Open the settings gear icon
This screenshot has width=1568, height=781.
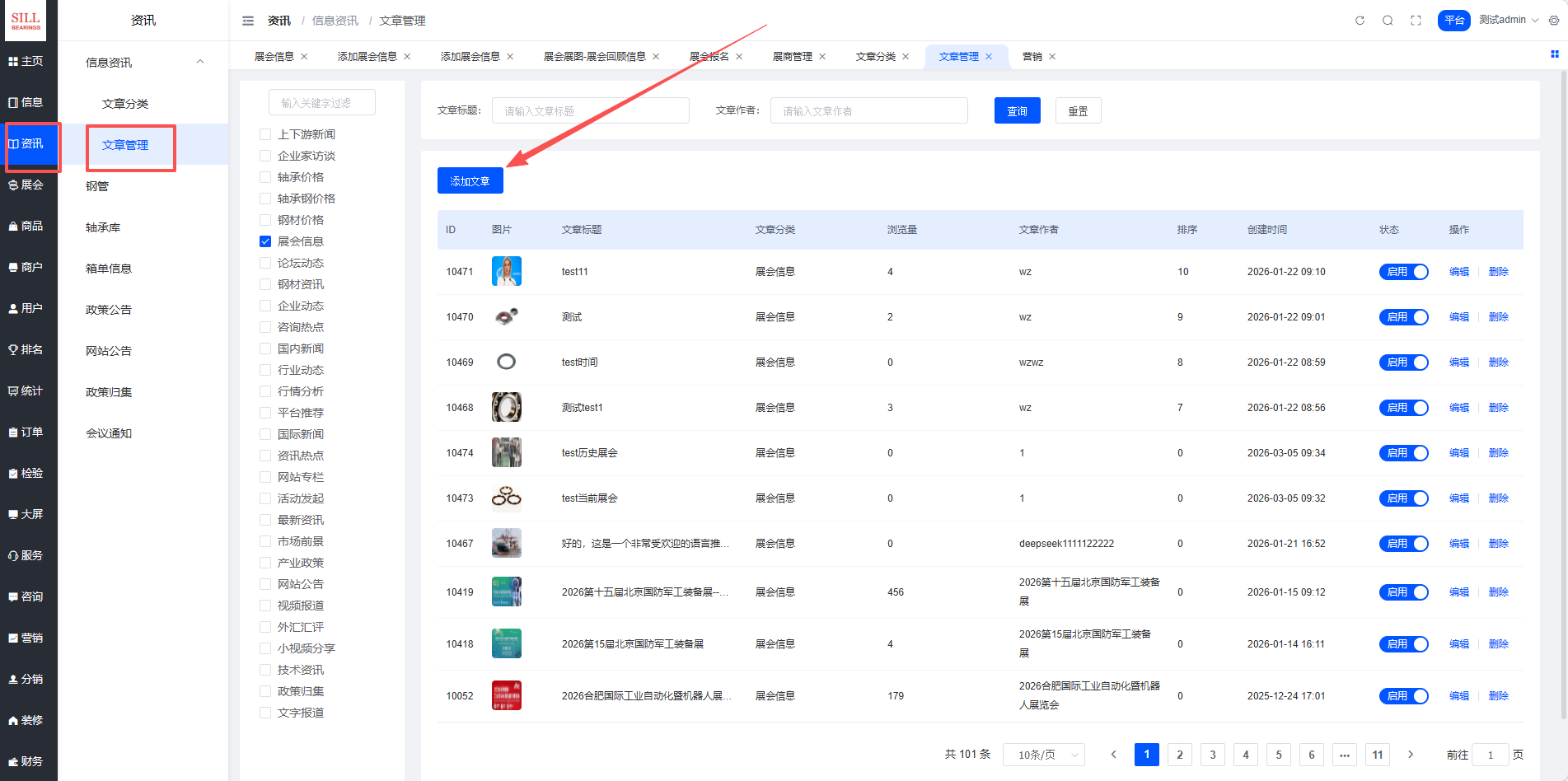tap(1554, 21)
